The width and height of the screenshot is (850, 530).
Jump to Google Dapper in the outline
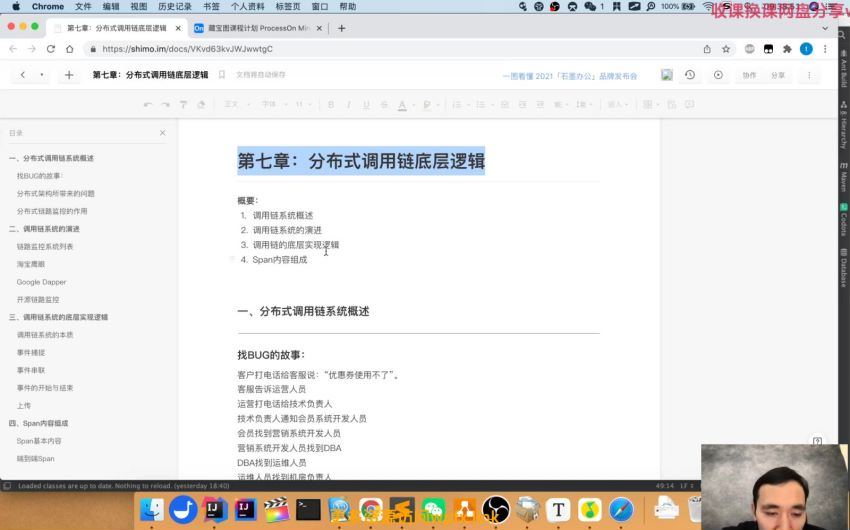point(41,282)
